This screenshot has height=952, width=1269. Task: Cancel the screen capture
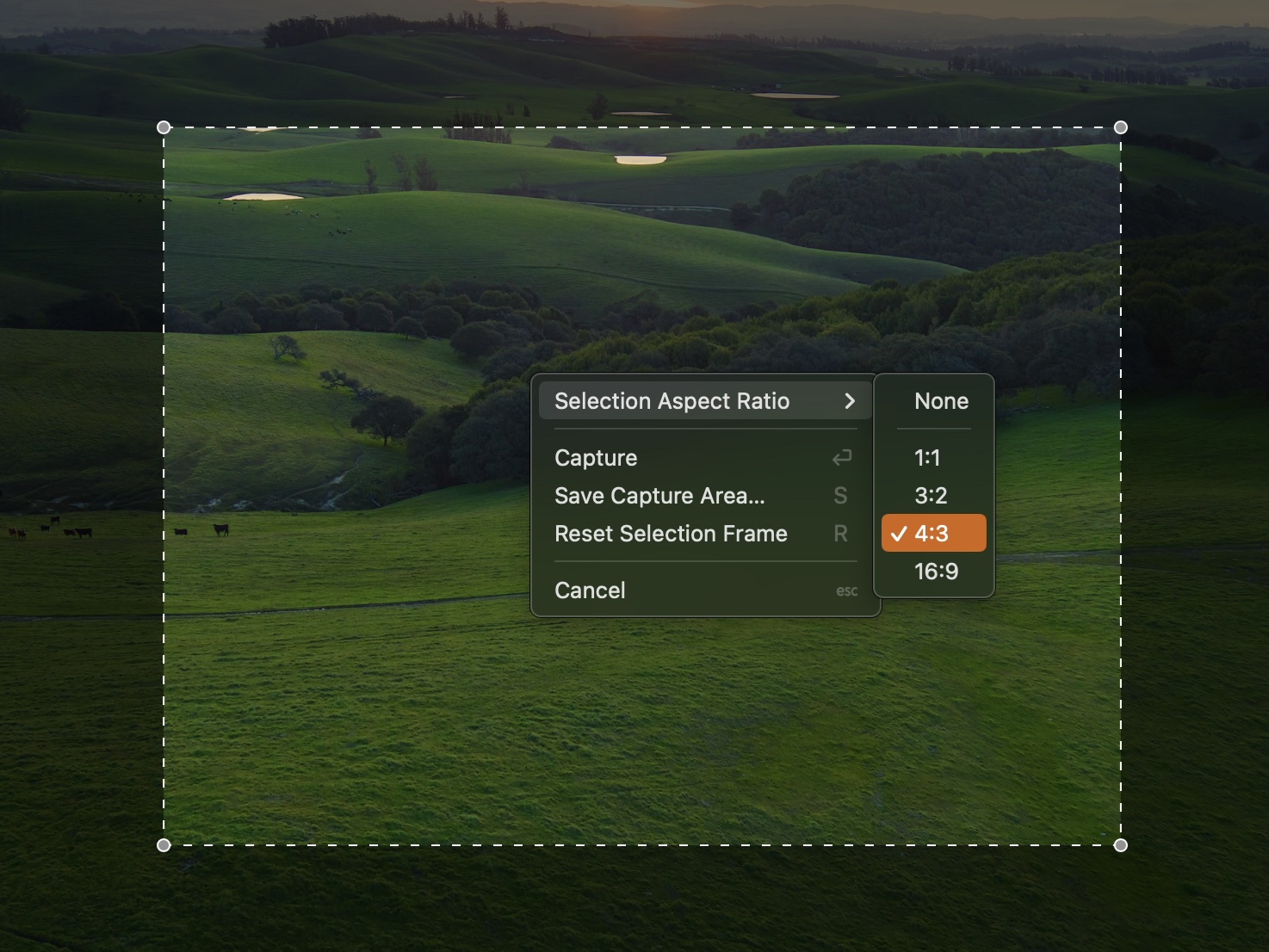click(x=705, y=590)
